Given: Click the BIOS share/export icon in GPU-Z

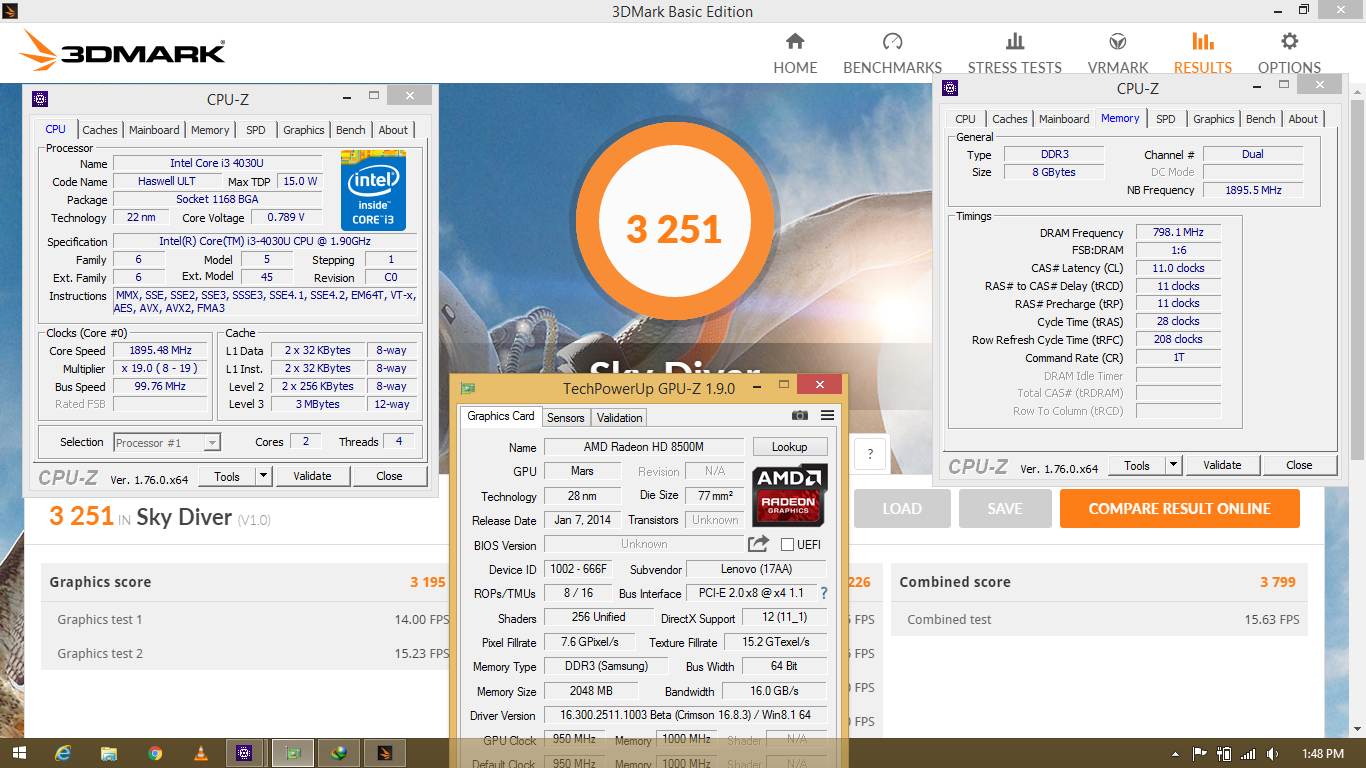Looking at the screenshot, I should 759,543.
